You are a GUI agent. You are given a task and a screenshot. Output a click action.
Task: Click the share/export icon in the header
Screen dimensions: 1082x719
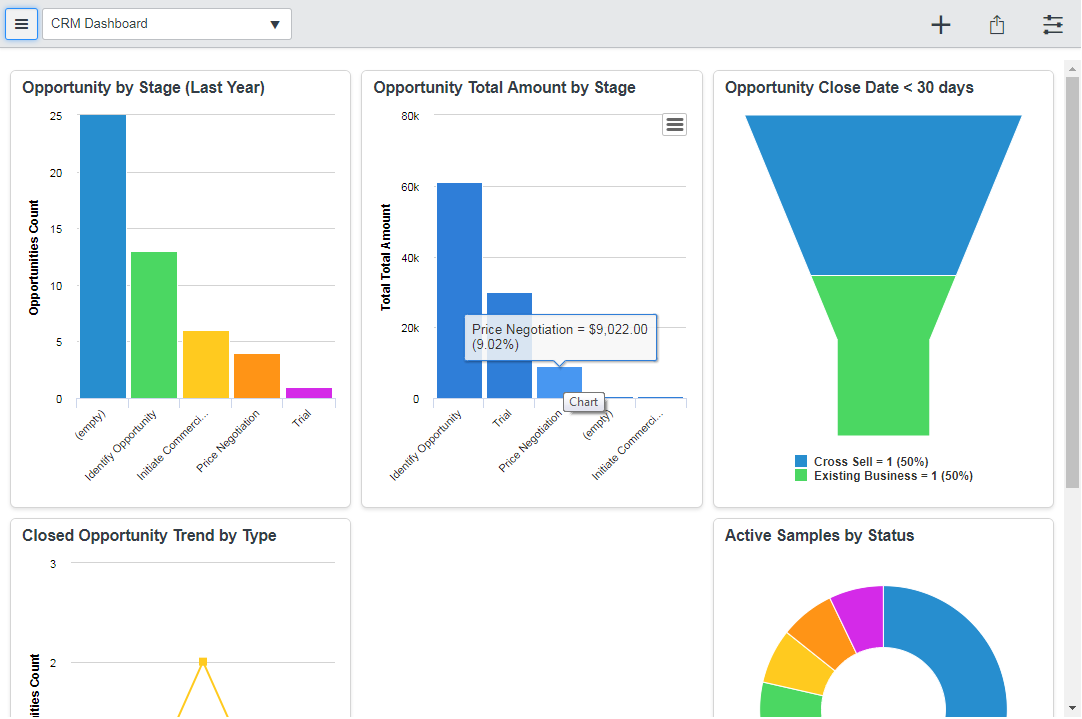[996, 25]
